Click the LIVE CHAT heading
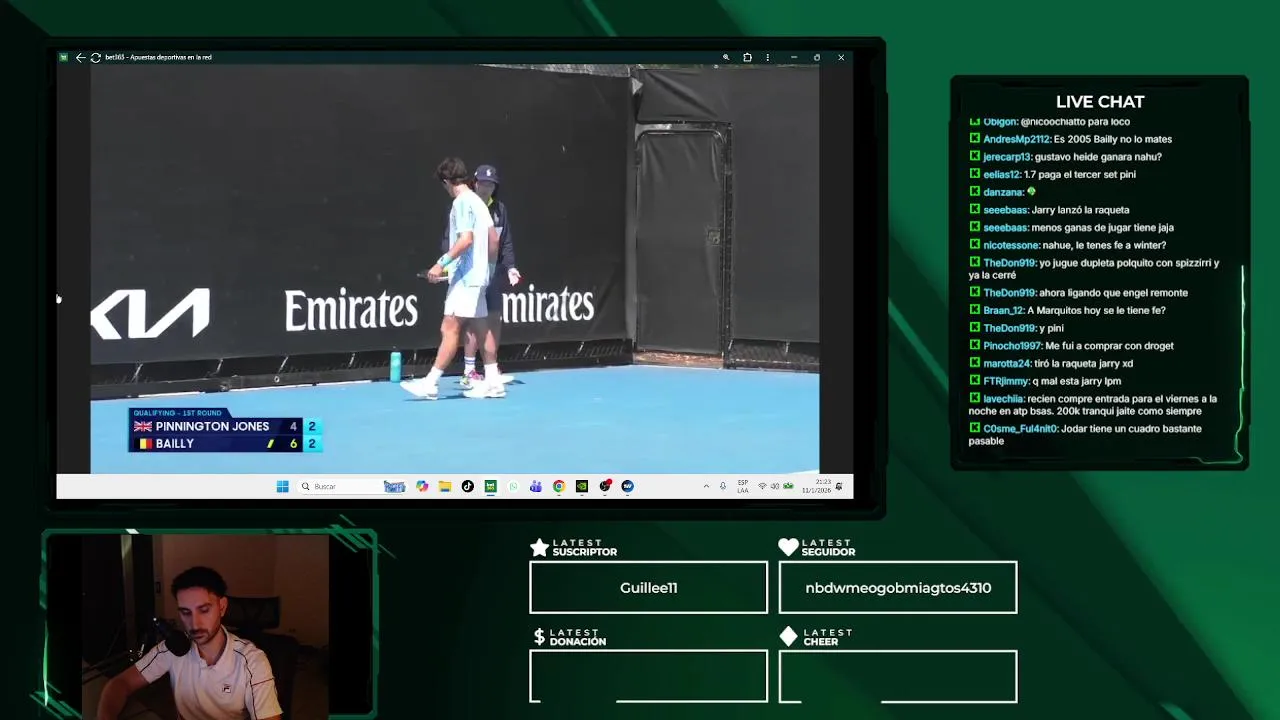Screen dimensions: 1280x720 click(x=1100, y=102)
